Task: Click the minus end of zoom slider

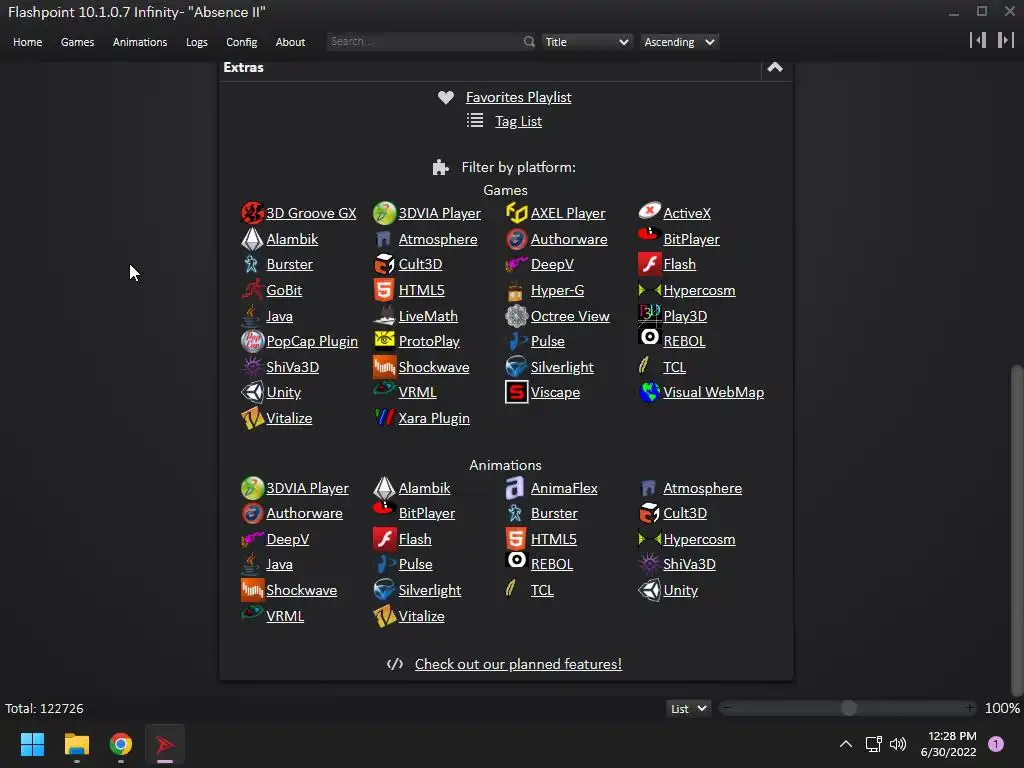Action: pos(728,708)
